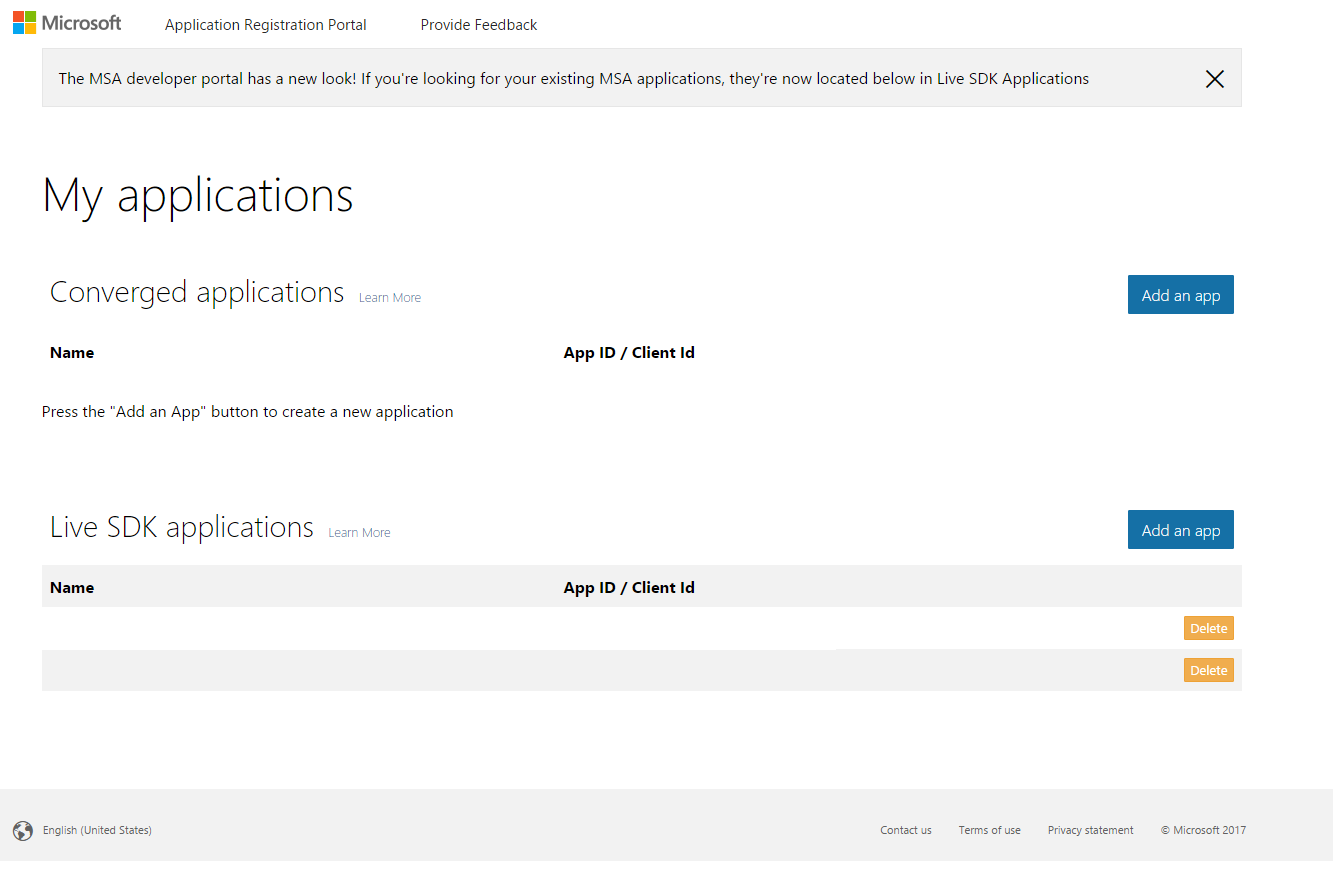Viewport: 1333px width, 890px height.
Task: Dismiss the MSA developer portal notification banner
Action: (x=1214, y=79)
